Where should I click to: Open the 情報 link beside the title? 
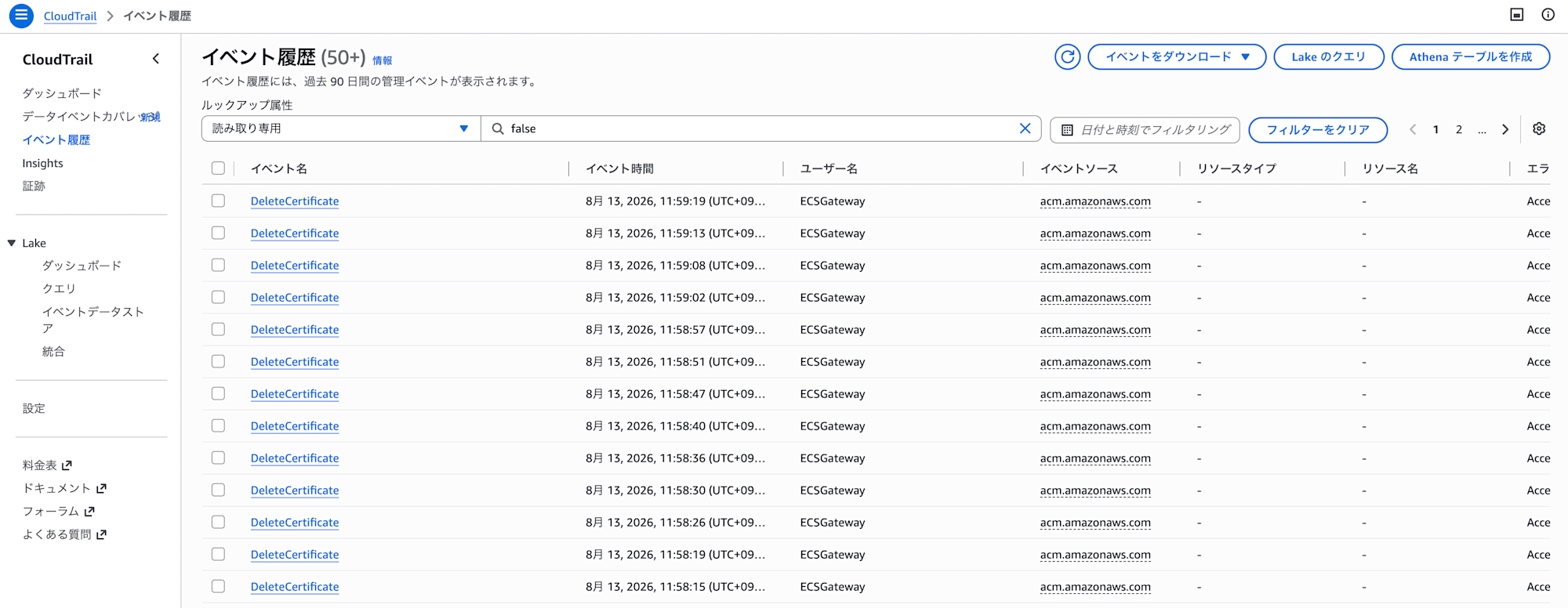click(383, 60)
